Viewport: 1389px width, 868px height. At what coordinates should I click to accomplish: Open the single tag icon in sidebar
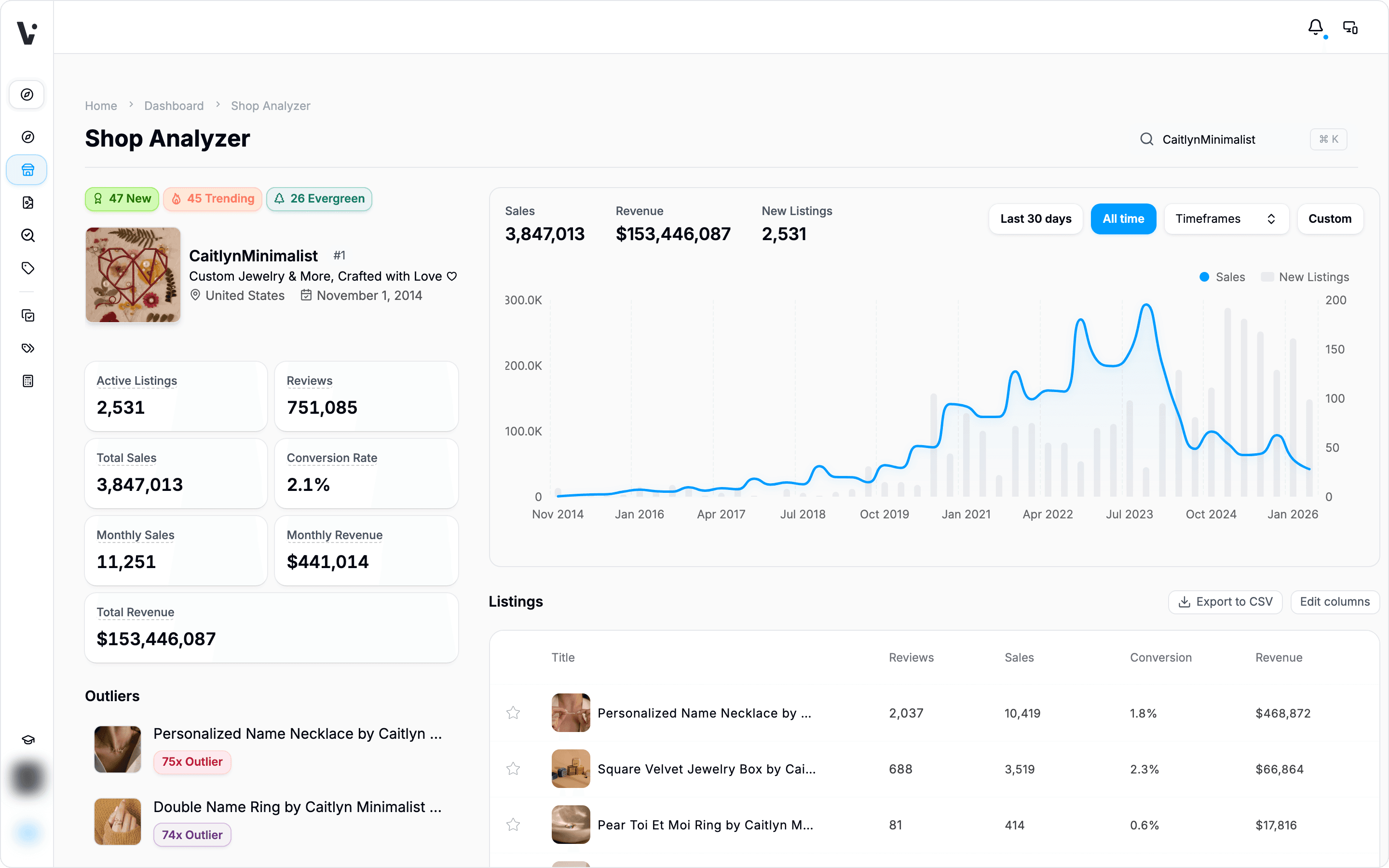[x=27, y=268]
